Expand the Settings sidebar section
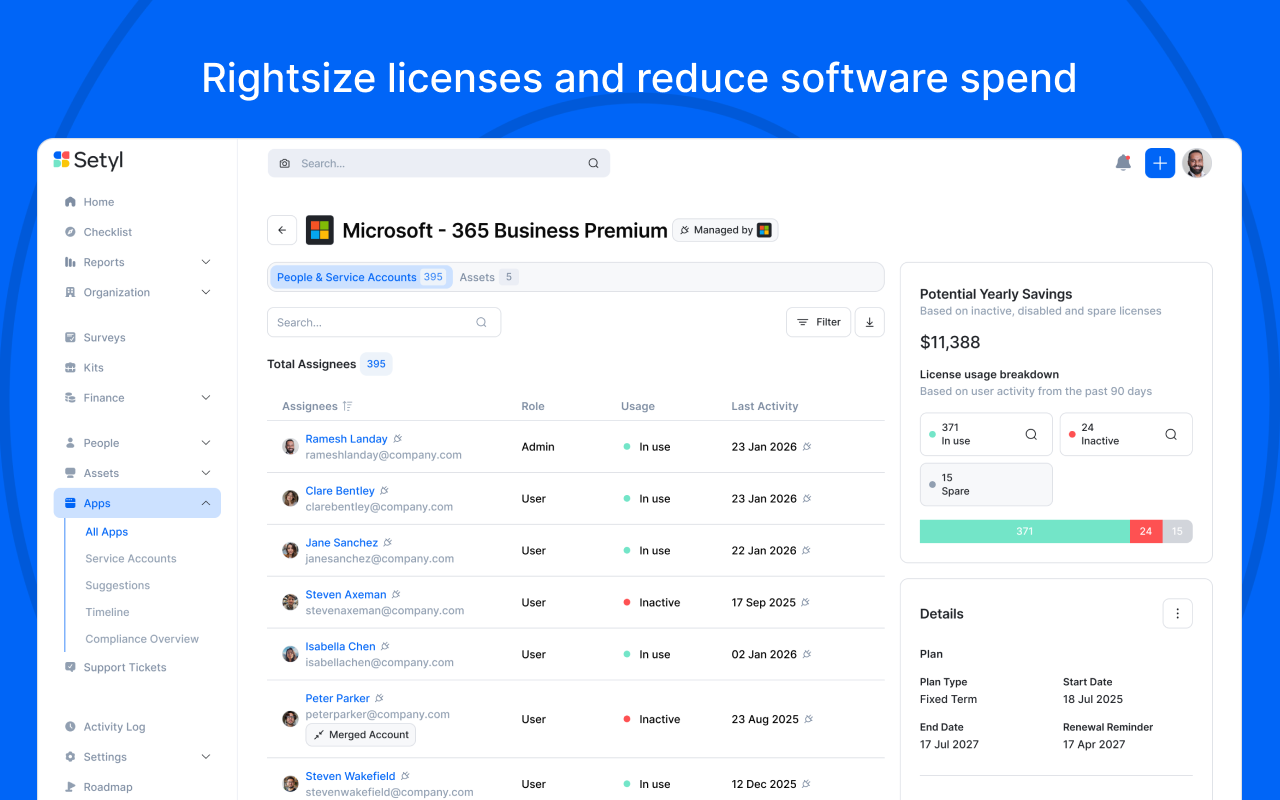 click(x=206, y=756)
